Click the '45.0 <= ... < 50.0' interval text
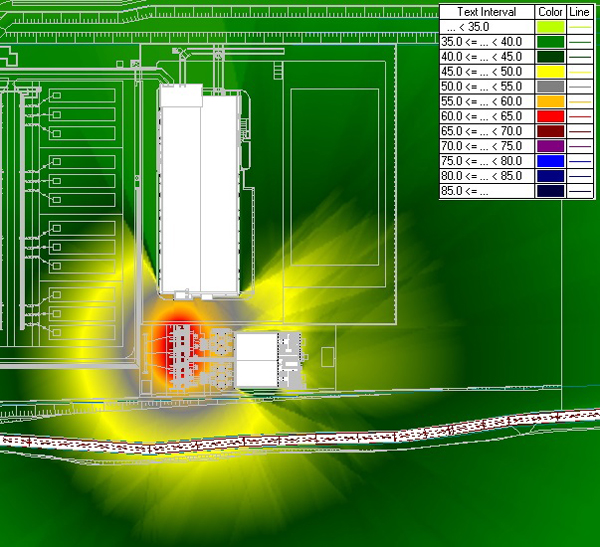The width and height of the screenshot is (600, 547). coord(481,72)
